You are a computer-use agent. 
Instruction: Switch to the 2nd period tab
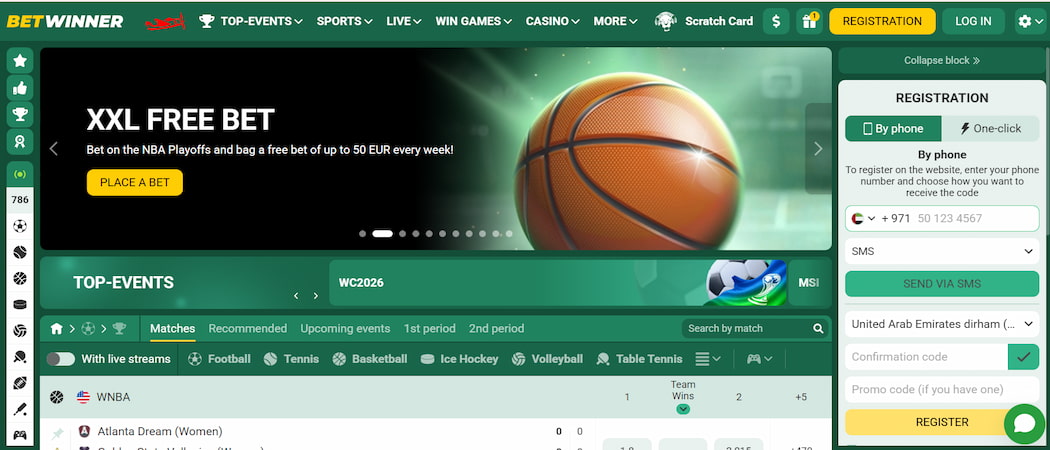tap(496, 329)
